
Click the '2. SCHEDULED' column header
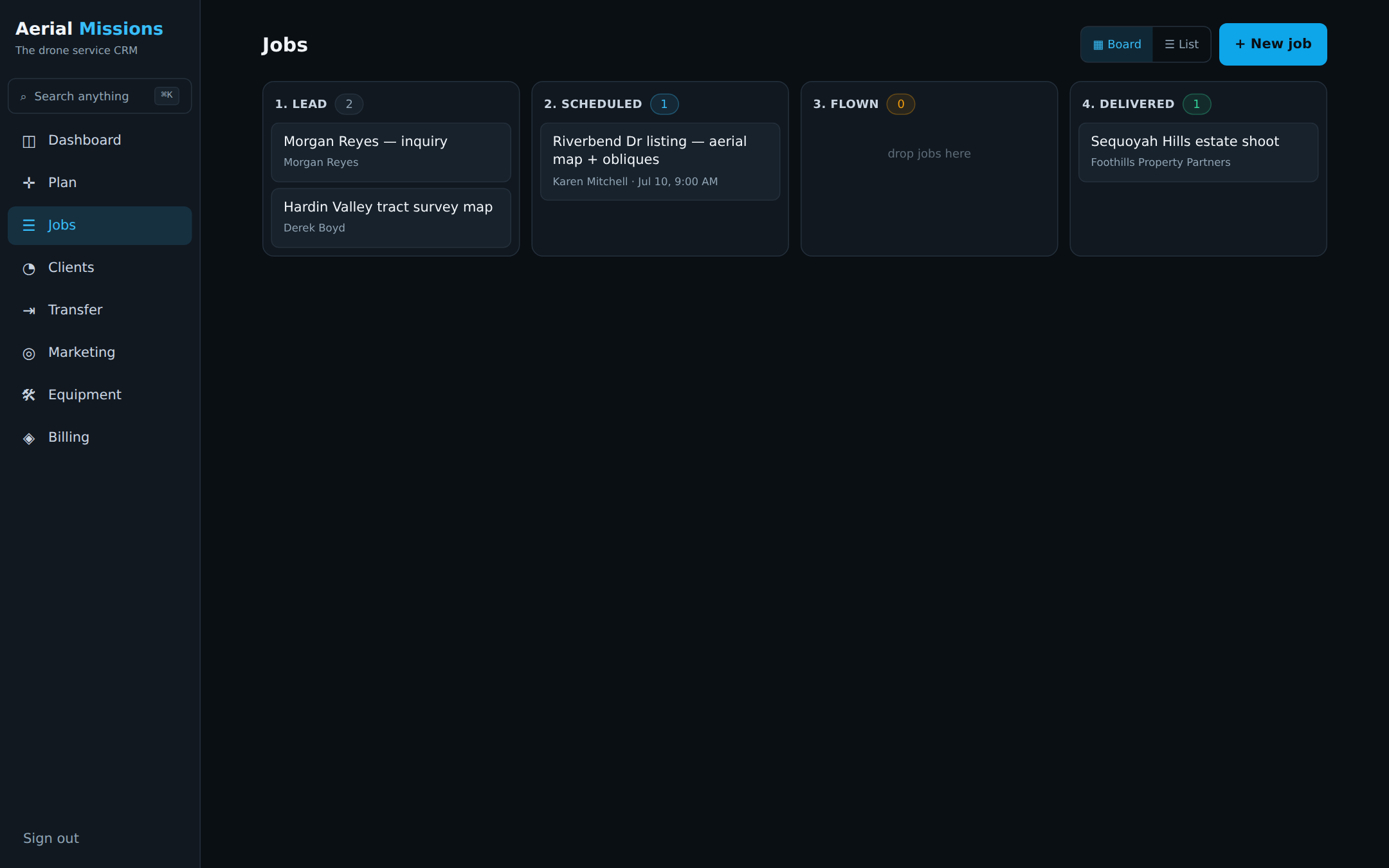[x=593, y=104]
